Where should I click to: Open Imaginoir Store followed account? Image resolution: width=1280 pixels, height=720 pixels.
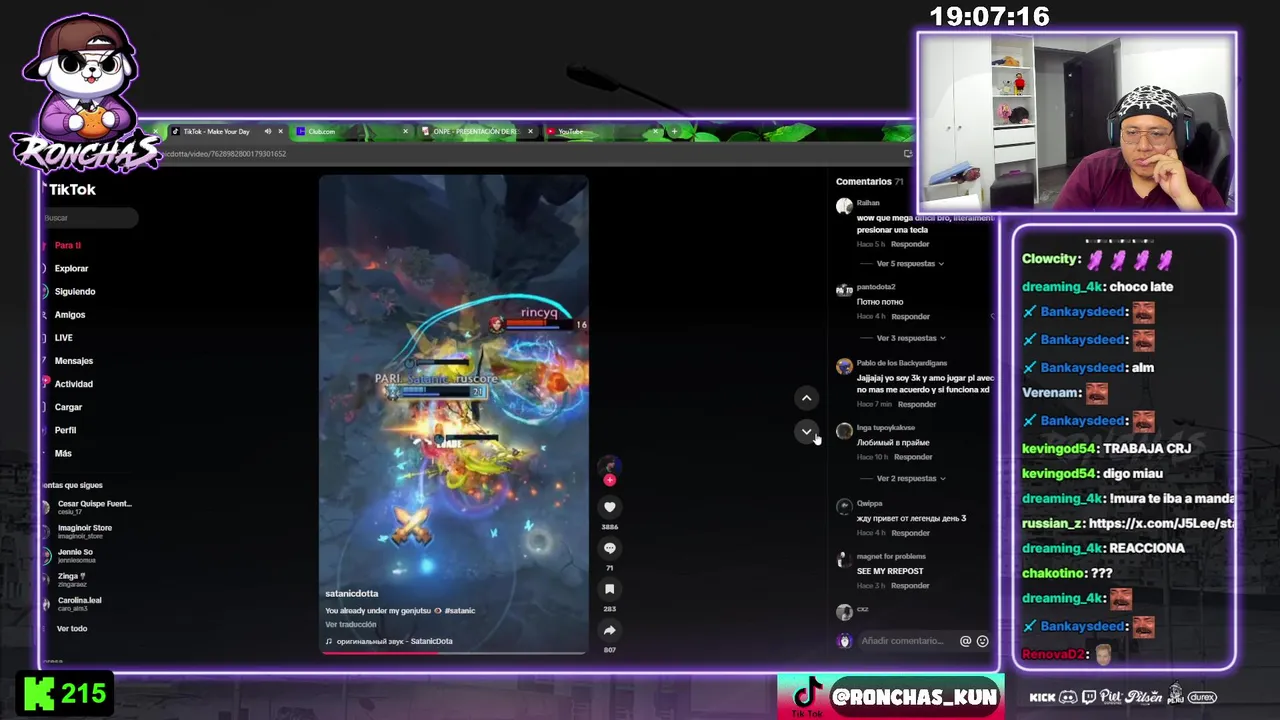tap(78, 531)
